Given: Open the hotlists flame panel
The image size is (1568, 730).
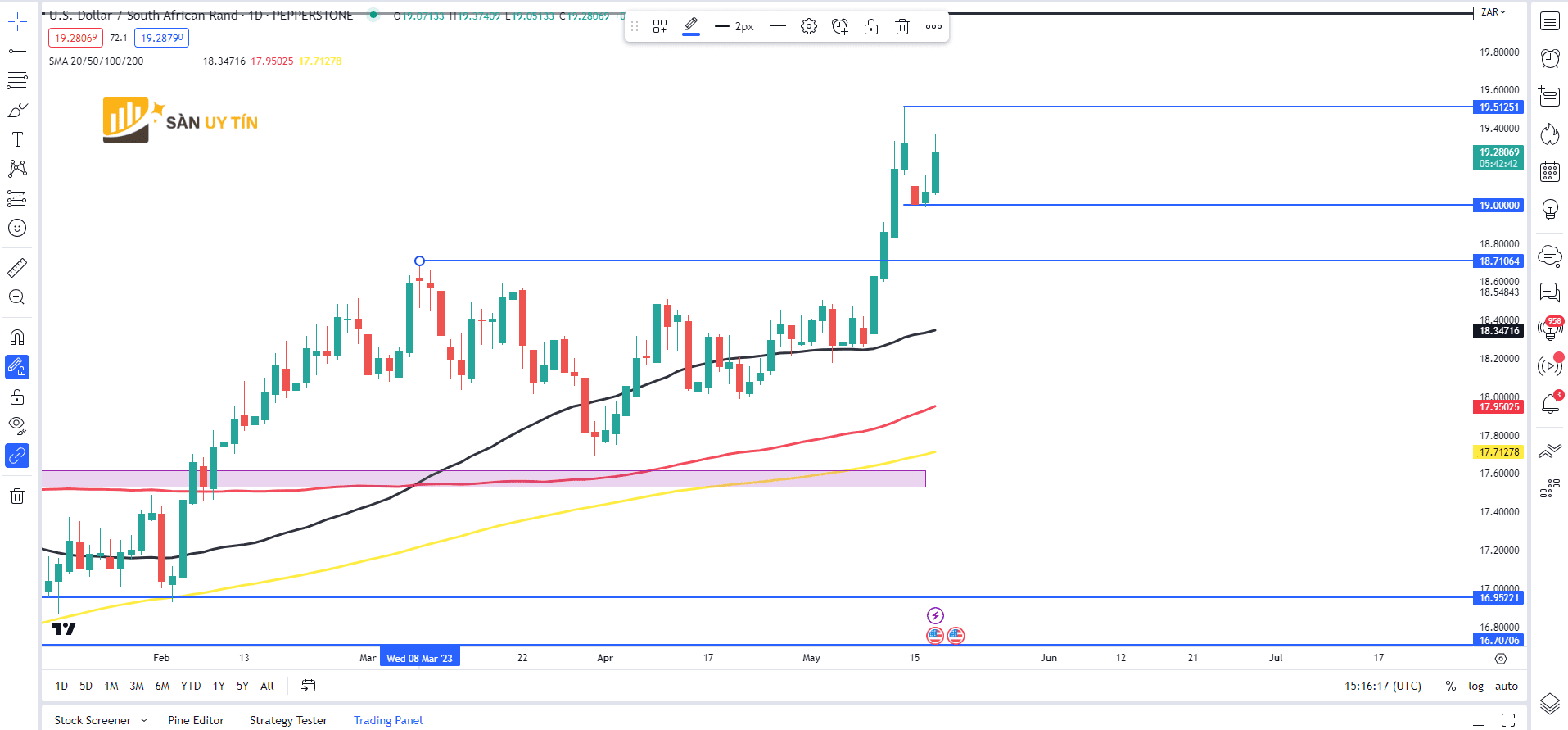Looking at the screenshot, I should point(1550,134).
